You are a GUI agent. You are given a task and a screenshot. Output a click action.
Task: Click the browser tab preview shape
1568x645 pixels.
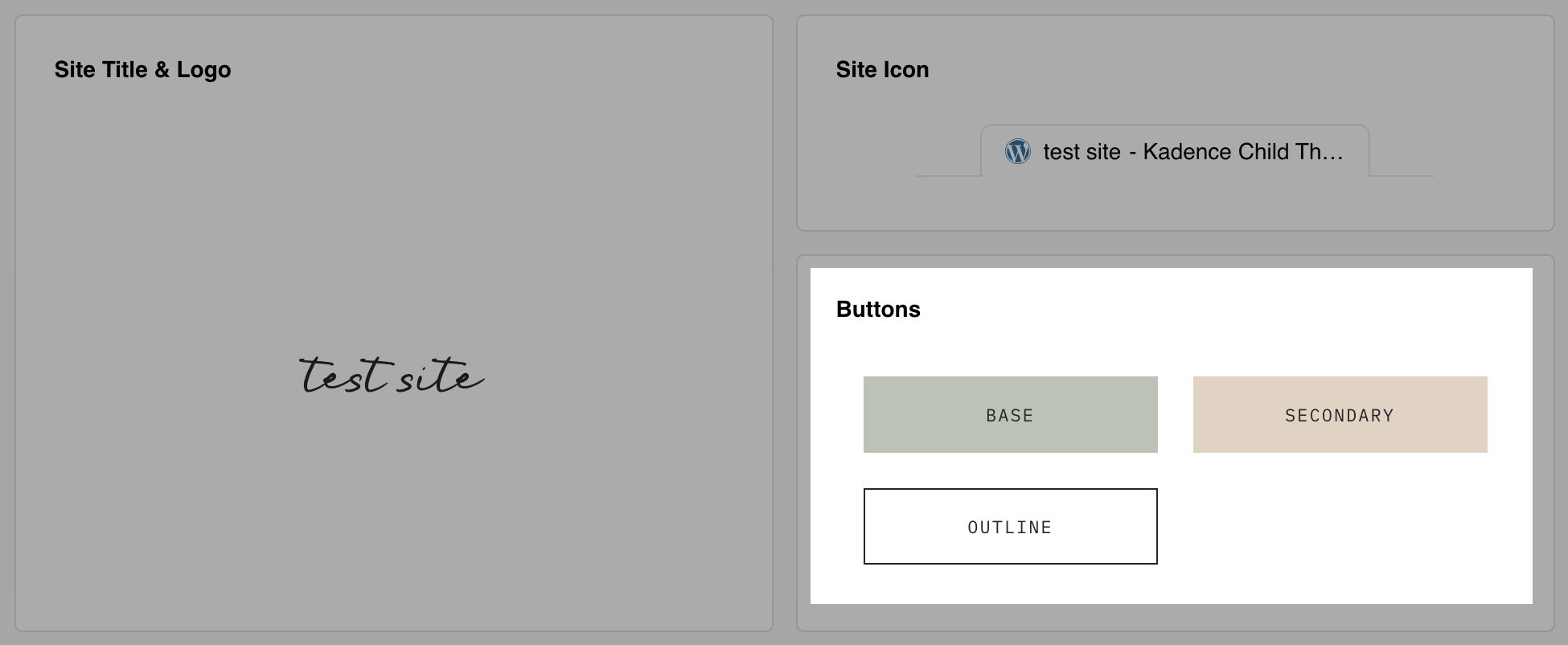[x=1175, y=151]
